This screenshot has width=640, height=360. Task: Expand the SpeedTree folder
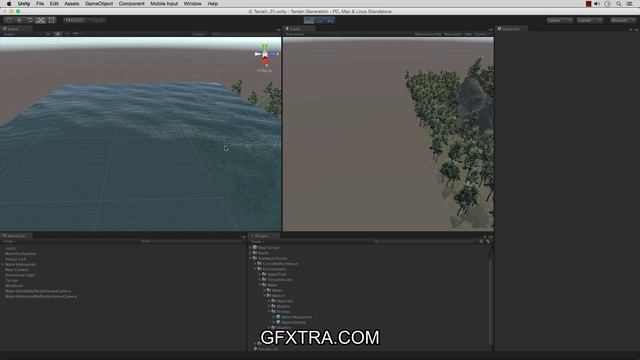260,274
